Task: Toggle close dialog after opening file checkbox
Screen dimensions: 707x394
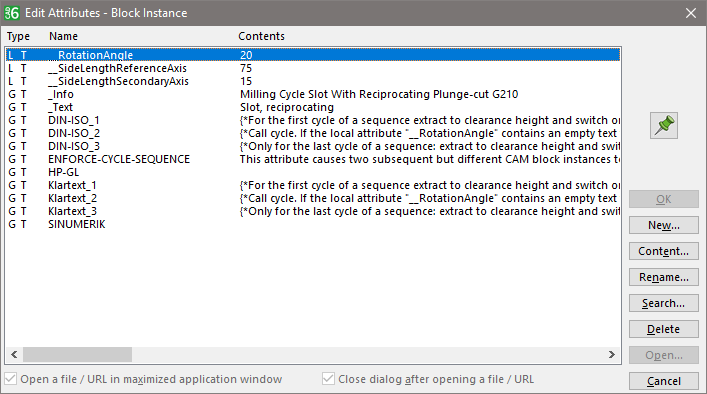Action: click(x=328, y=379)
